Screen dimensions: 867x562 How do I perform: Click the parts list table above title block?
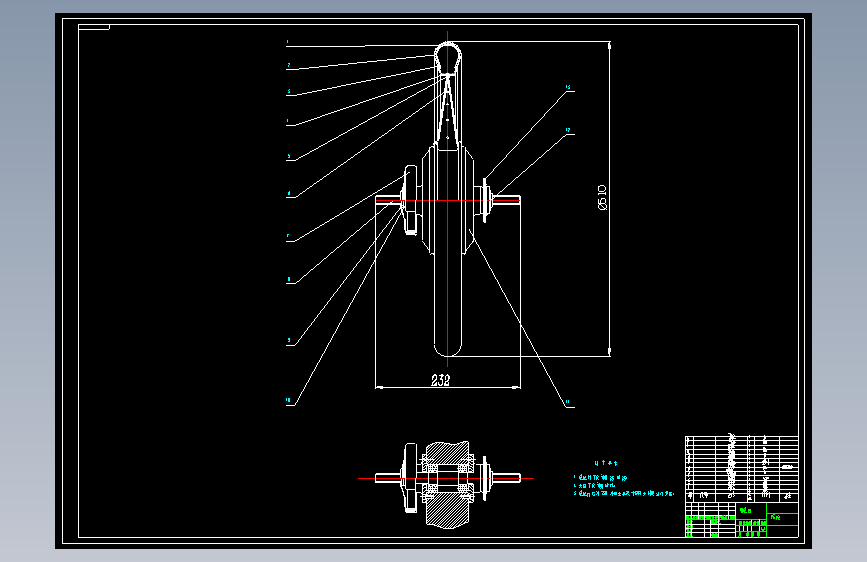(x=741, y=468)
